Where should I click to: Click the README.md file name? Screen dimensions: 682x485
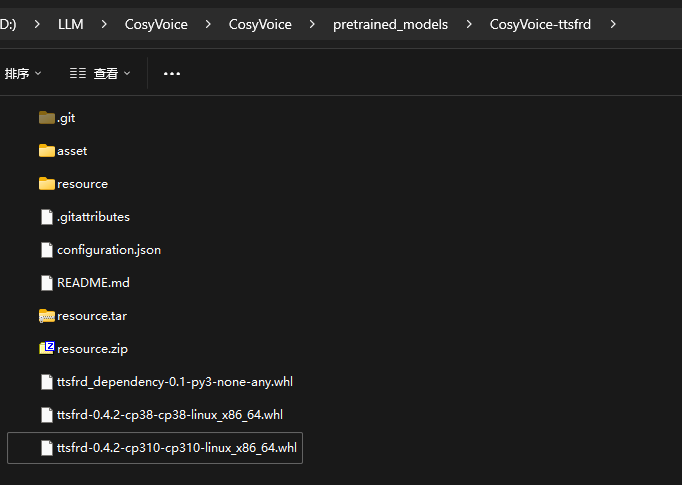(94, 283)
